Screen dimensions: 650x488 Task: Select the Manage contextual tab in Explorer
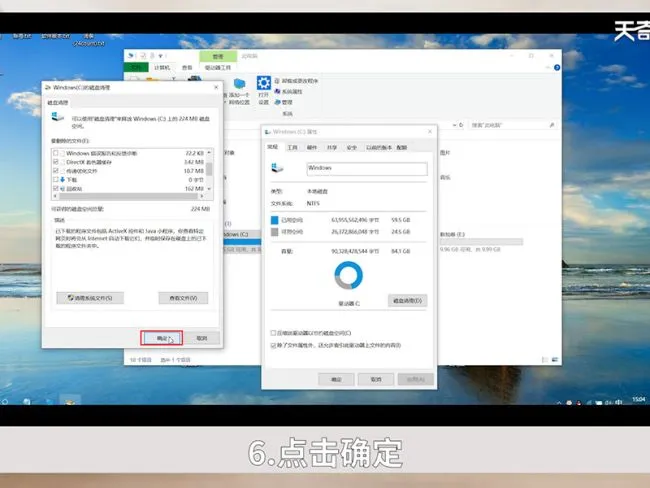coord(218,56)
